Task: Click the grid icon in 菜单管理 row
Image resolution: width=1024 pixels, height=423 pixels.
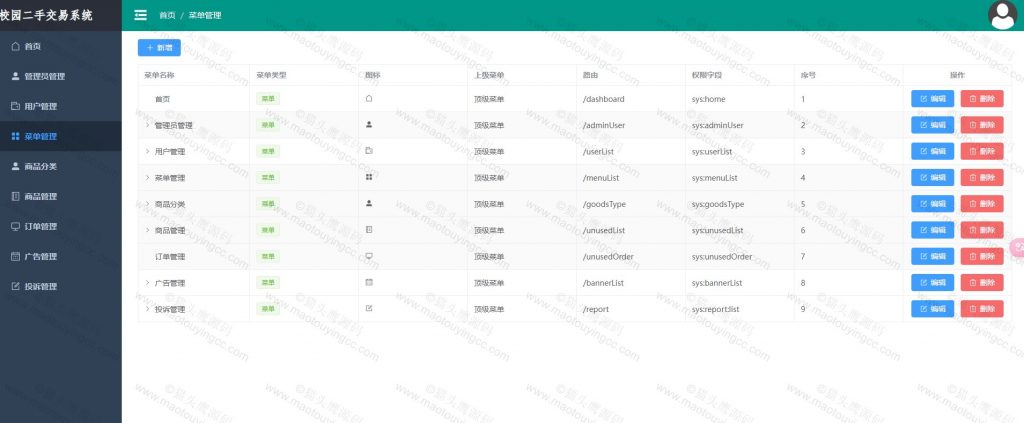Action: 369,177
